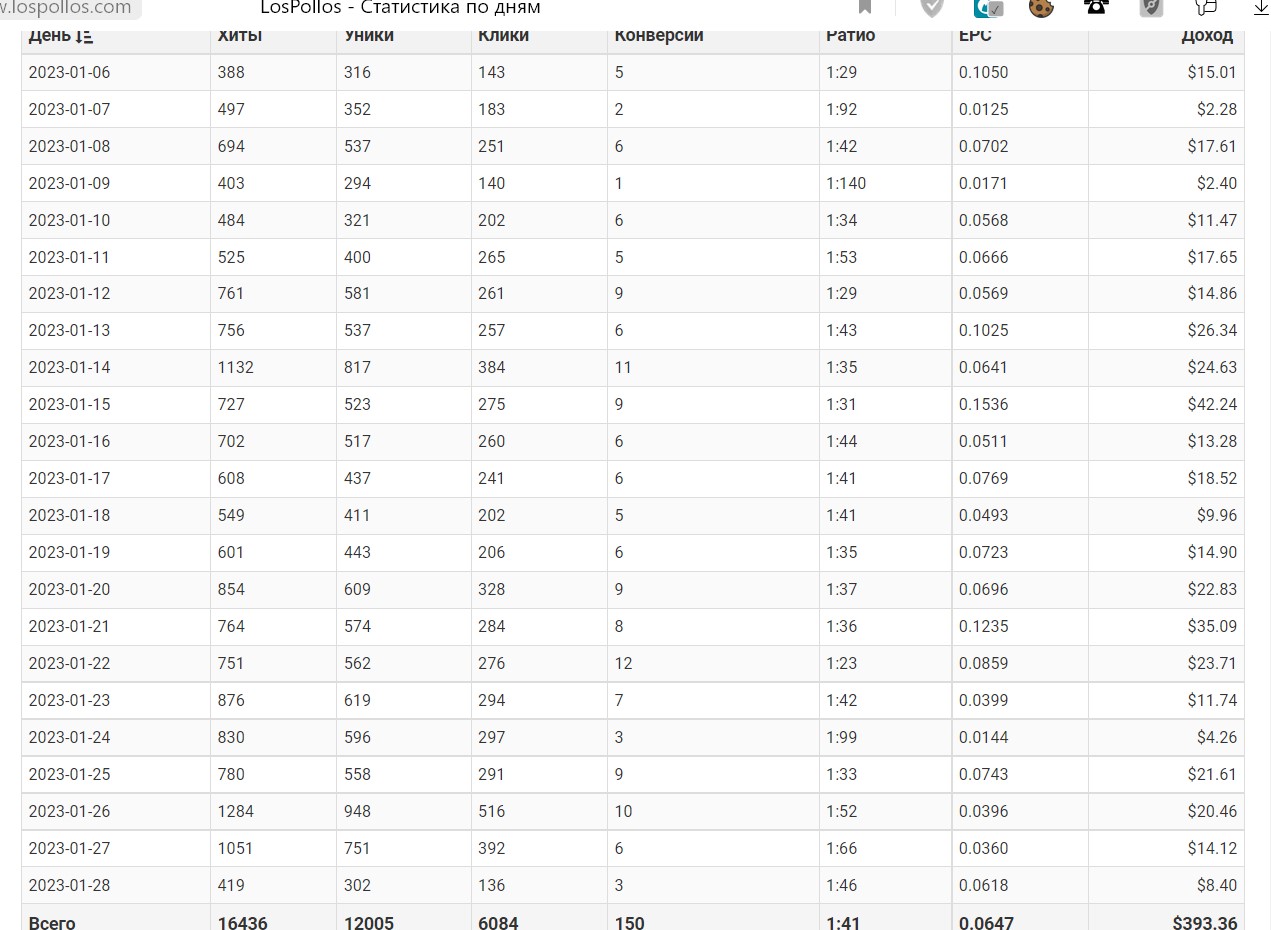Click the $42.24 income cell

[1211, 404]
